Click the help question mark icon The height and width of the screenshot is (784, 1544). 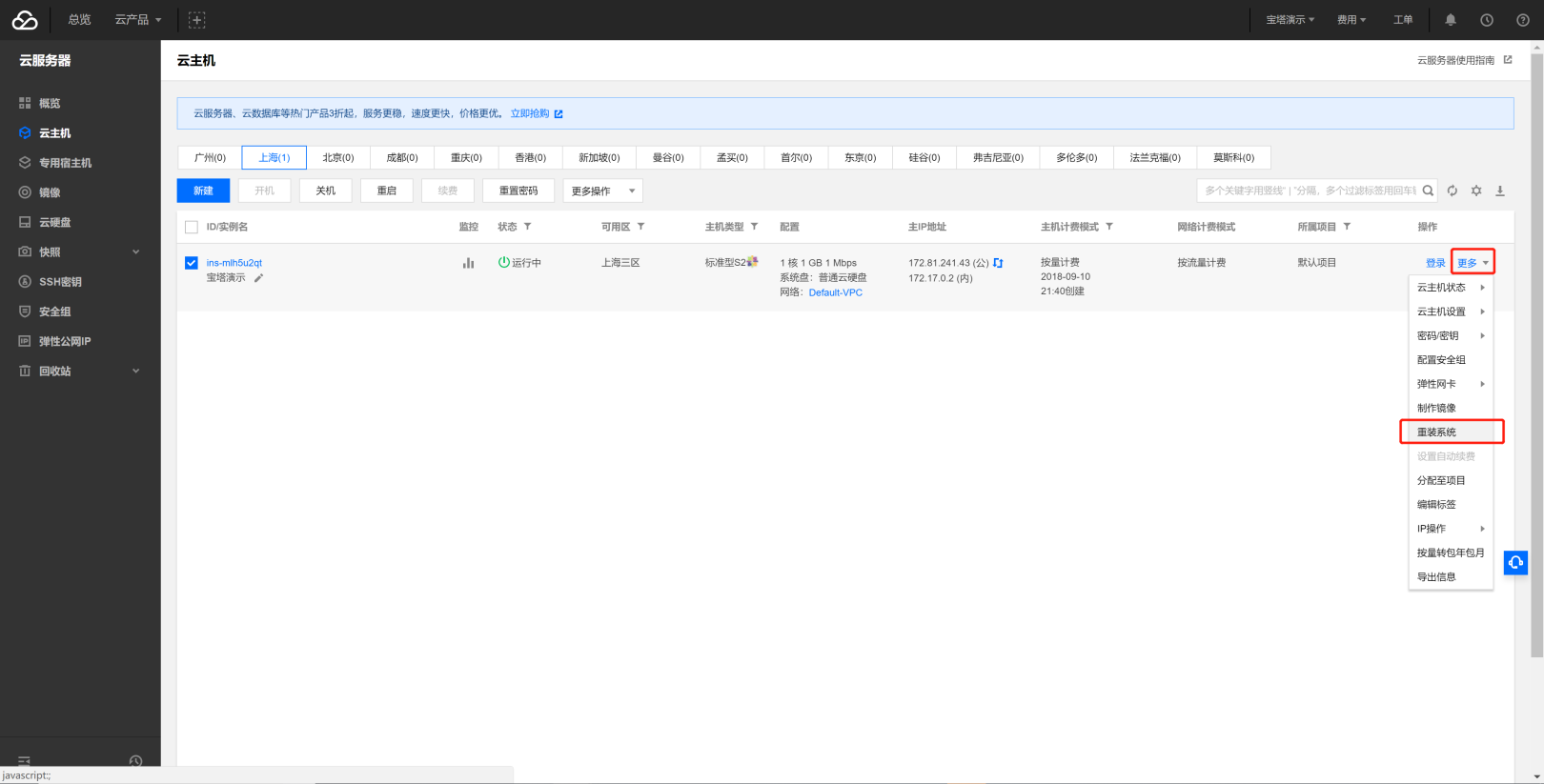click(x=1523, y=20)
